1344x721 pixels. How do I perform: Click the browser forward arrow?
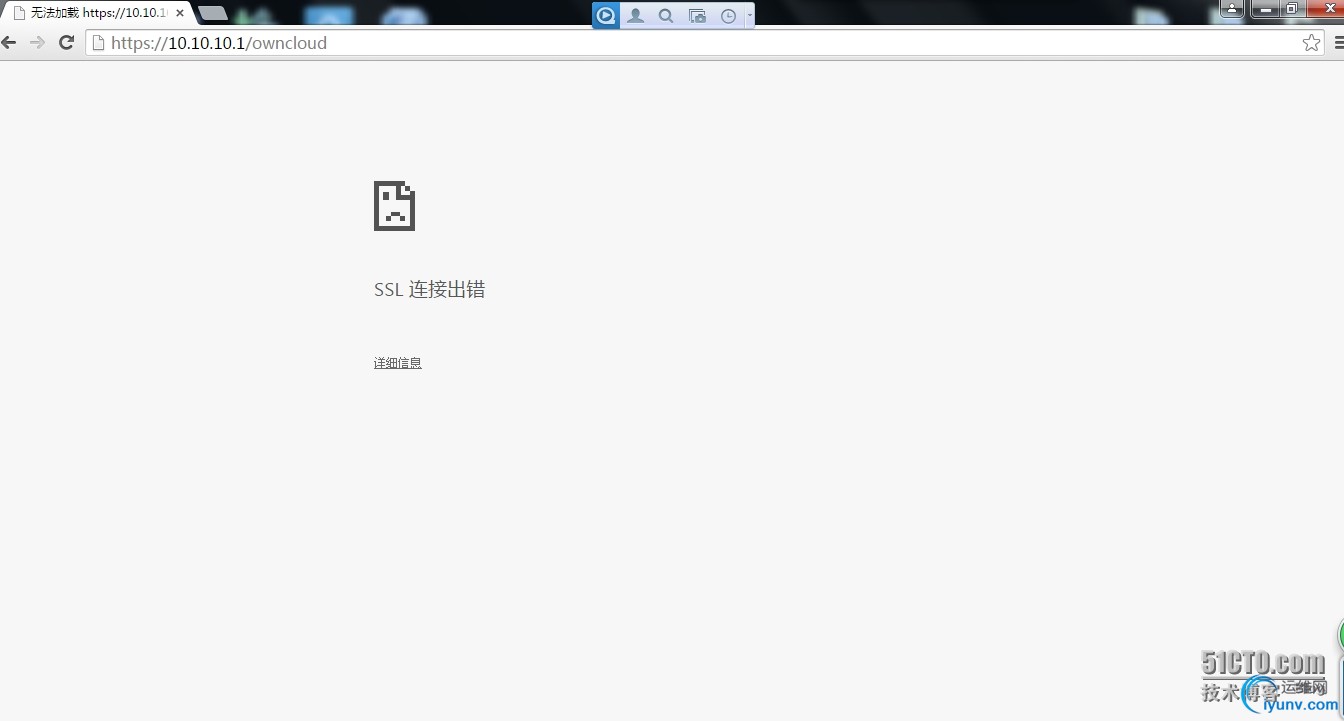point(38,43)
